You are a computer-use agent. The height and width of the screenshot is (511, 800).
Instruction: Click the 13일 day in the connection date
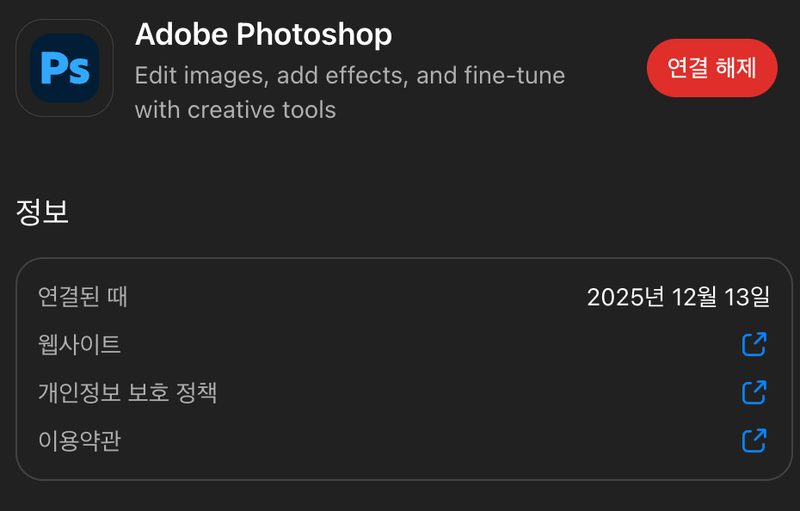(x=747, y=297)
